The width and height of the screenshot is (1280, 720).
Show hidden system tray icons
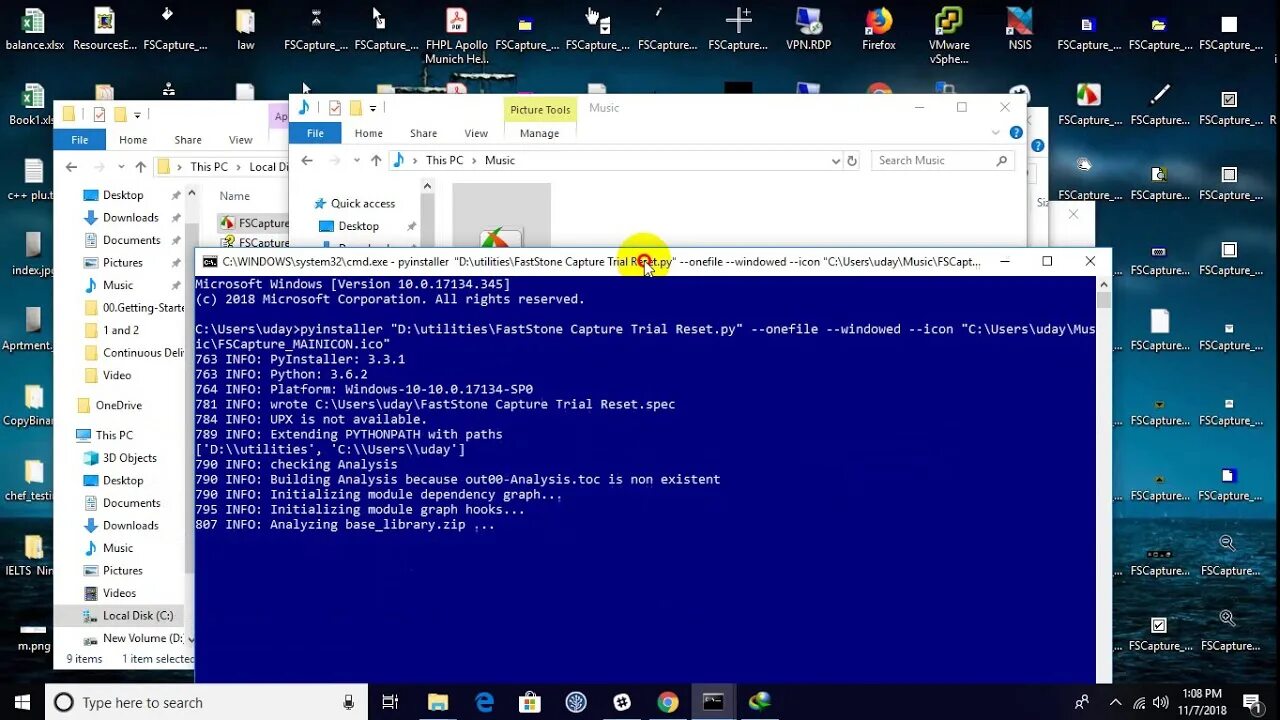1115,702
